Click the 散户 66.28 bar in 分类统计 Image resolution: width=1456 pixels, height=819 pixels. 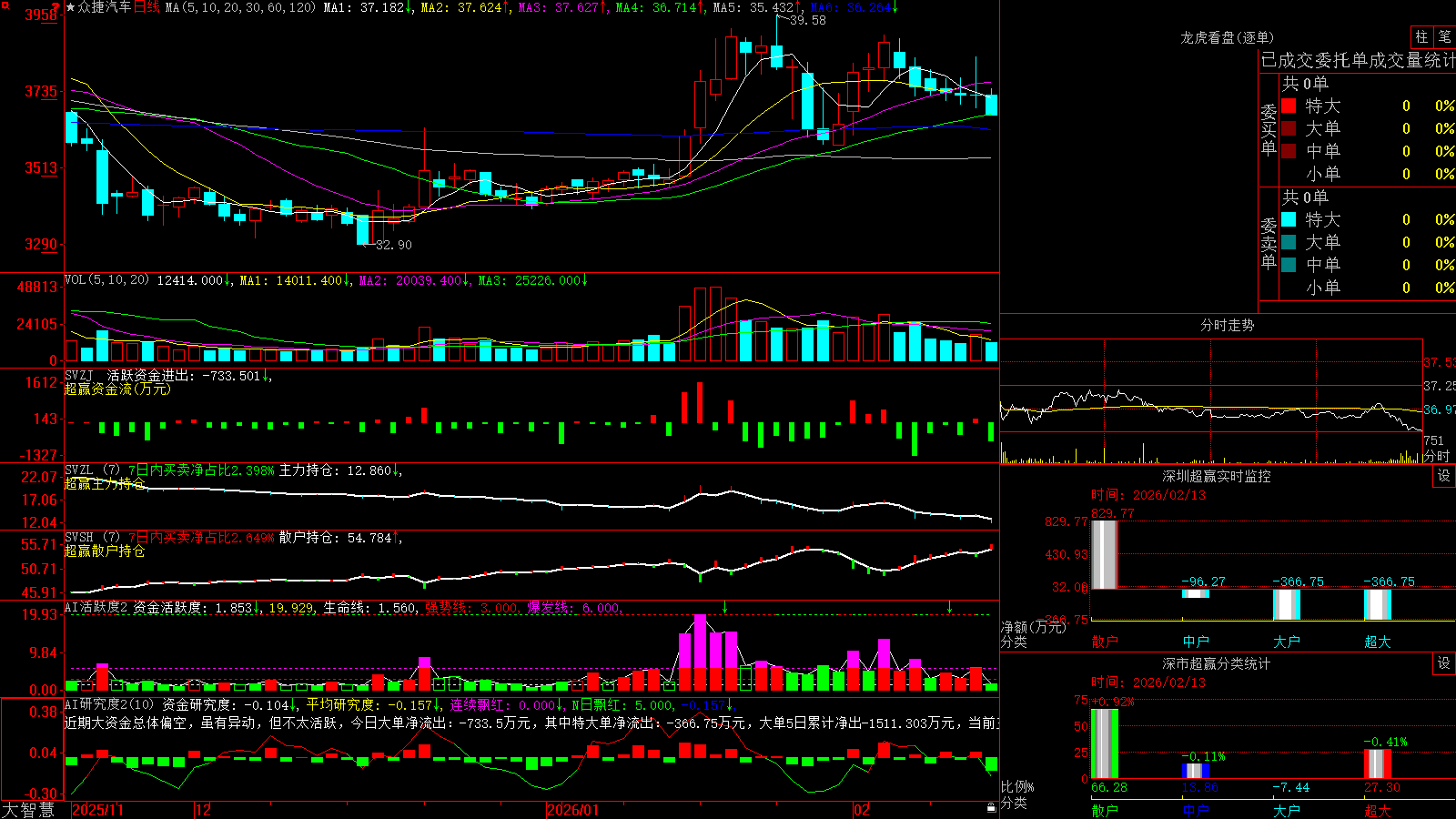pyautogui.click(x=1104, y=743)
